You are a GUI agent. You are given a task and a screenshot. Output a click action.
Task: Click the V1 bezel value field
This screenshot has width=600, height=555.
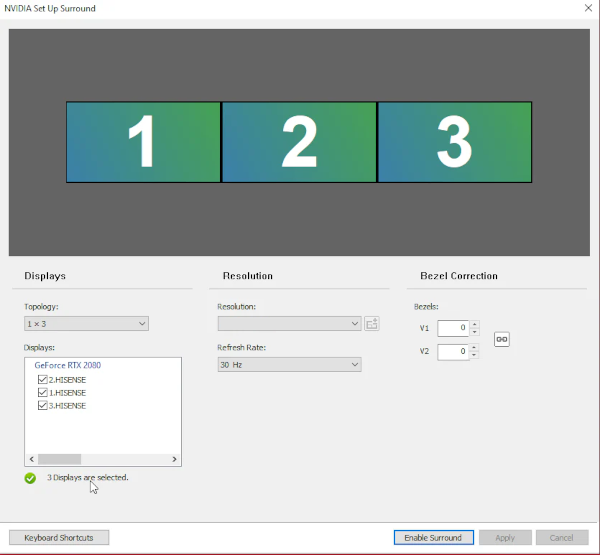pos(453,328)
